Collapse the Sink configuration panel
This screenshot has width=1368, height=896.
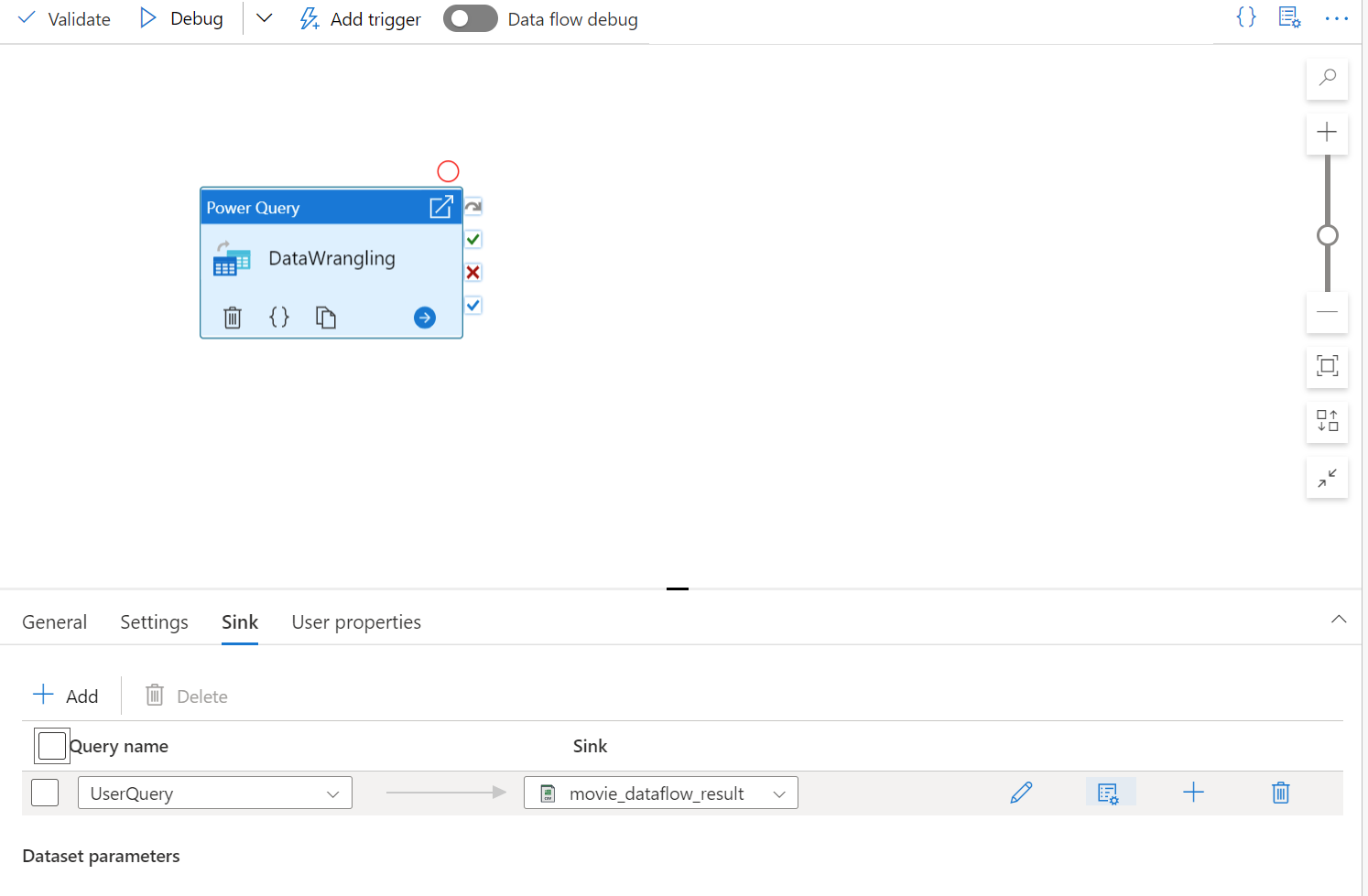[x=1339, y=619]
